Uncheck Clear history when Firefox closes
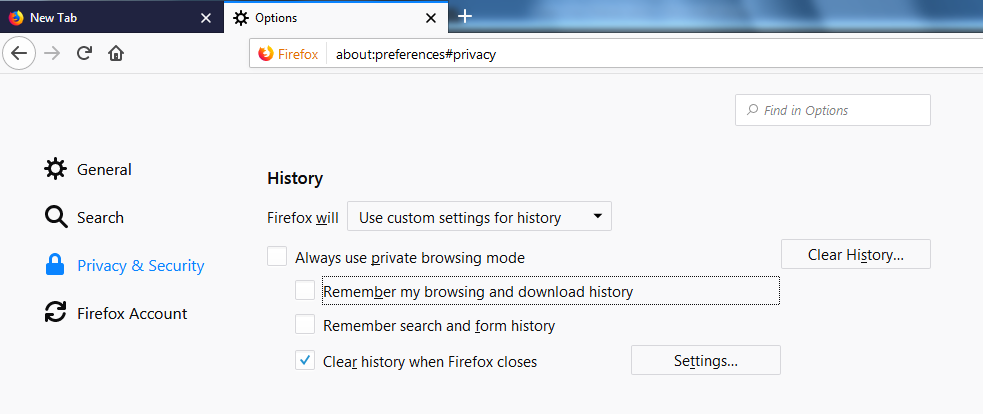 pyautogui.click(x=305, y=360)
